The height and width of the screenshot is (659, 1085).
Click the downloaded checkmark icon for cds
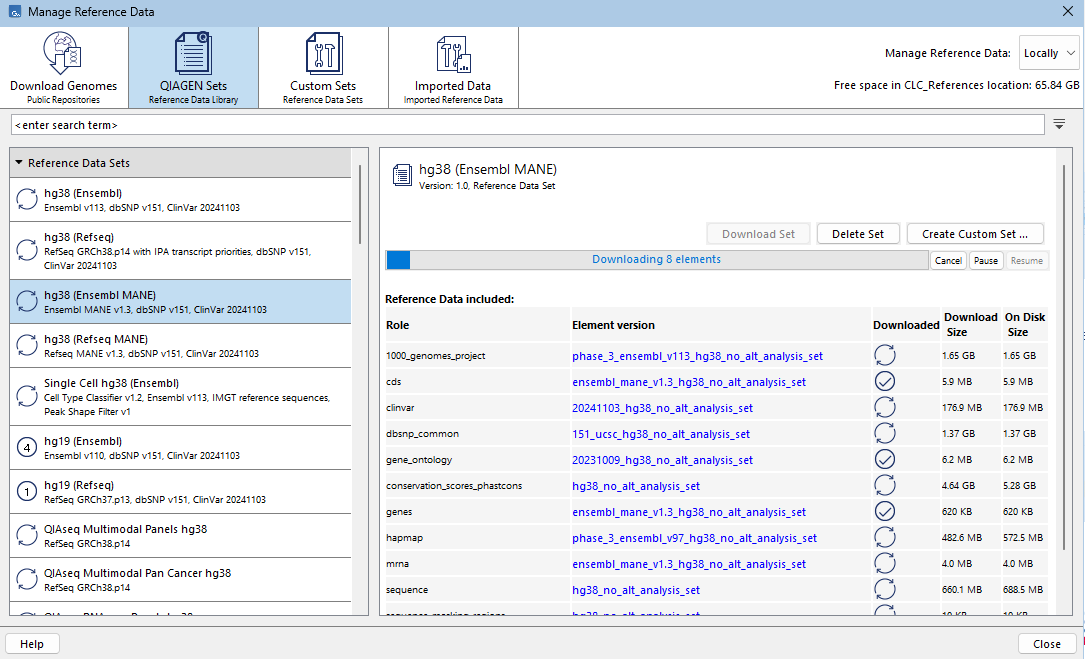(884, 381)
